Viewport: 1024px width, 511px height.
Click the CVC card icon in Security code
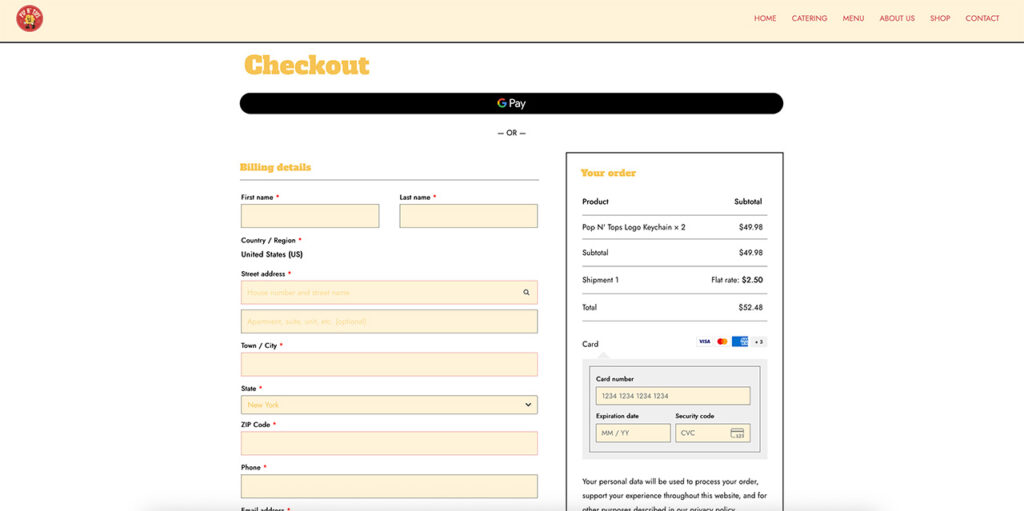(737, 433)
